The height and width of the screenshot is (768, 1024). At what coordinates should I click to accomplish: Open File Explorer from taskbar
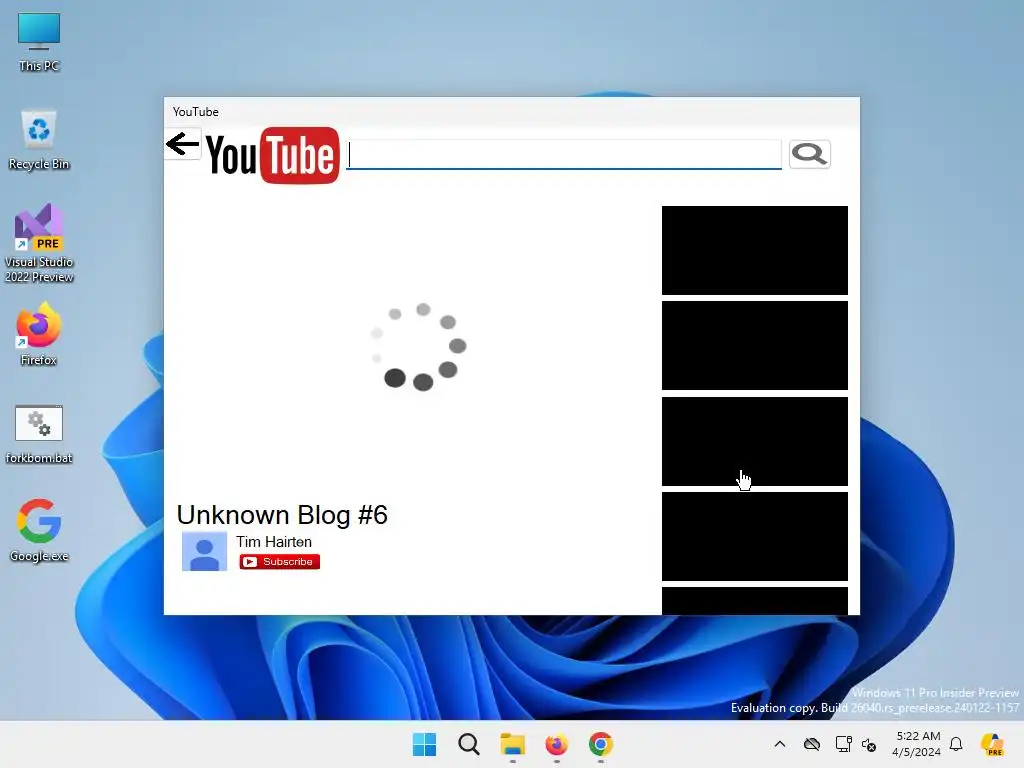coord(513,744)
